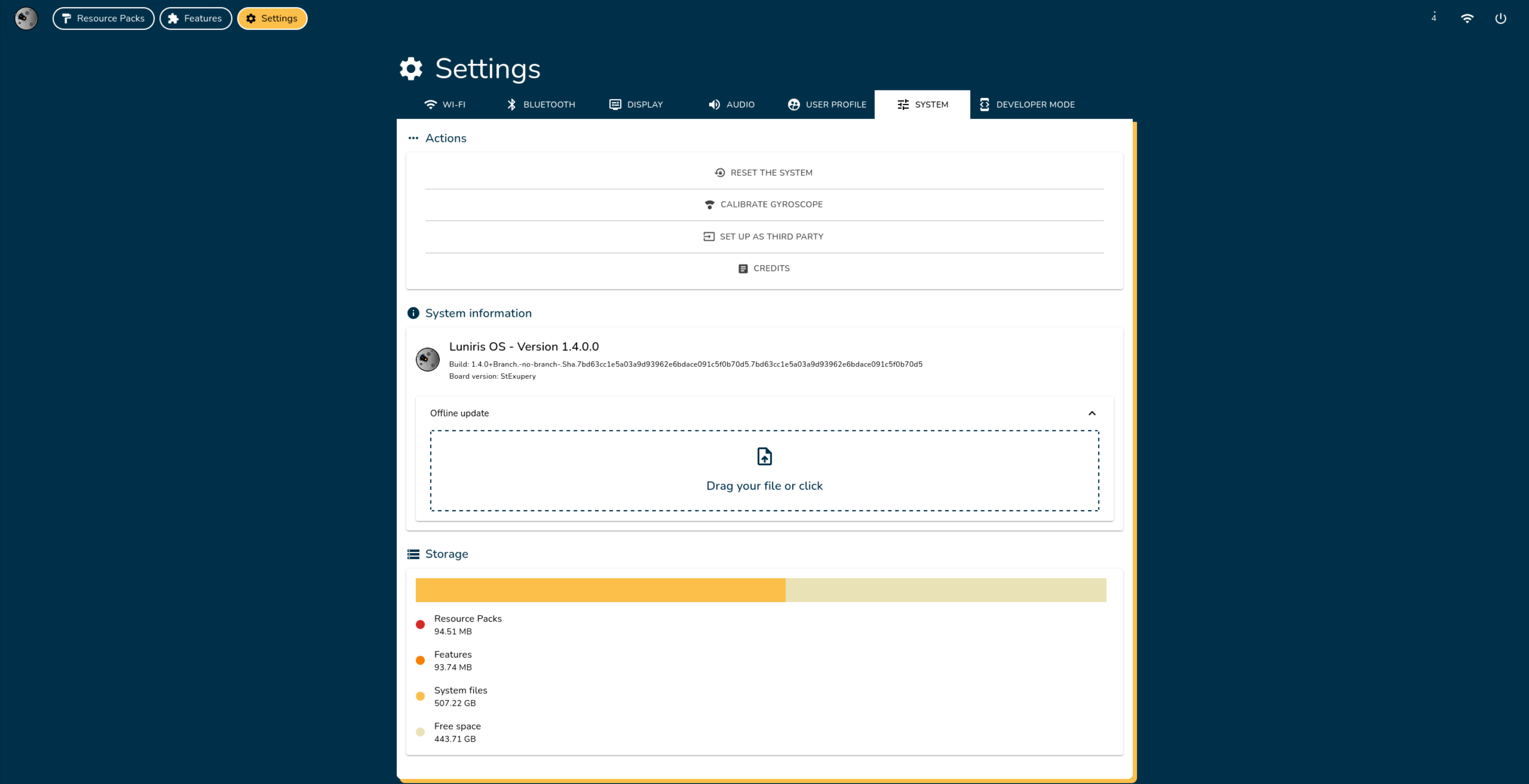The height and width of the screenshot is (784, 1529).
Task: Select the Wi-Fi status icon in the corner
Action: point(1467,18)
